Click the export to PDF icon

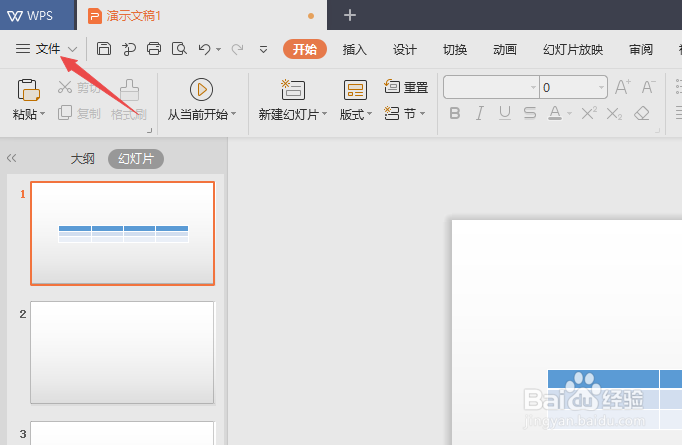[129, 49]
